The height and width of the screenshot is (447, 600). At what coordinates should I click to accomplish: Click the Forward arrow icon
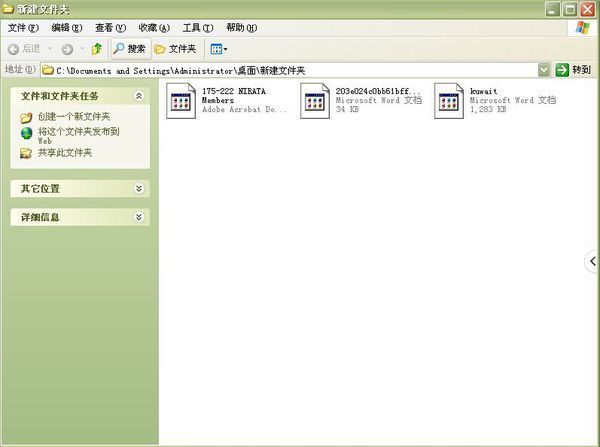coord(67,49)
